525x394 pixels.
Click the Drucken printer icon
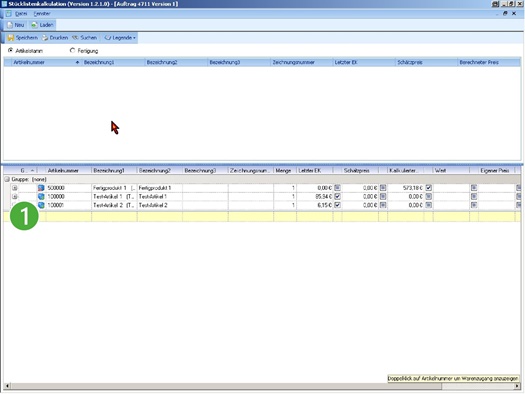click(45, 38)
